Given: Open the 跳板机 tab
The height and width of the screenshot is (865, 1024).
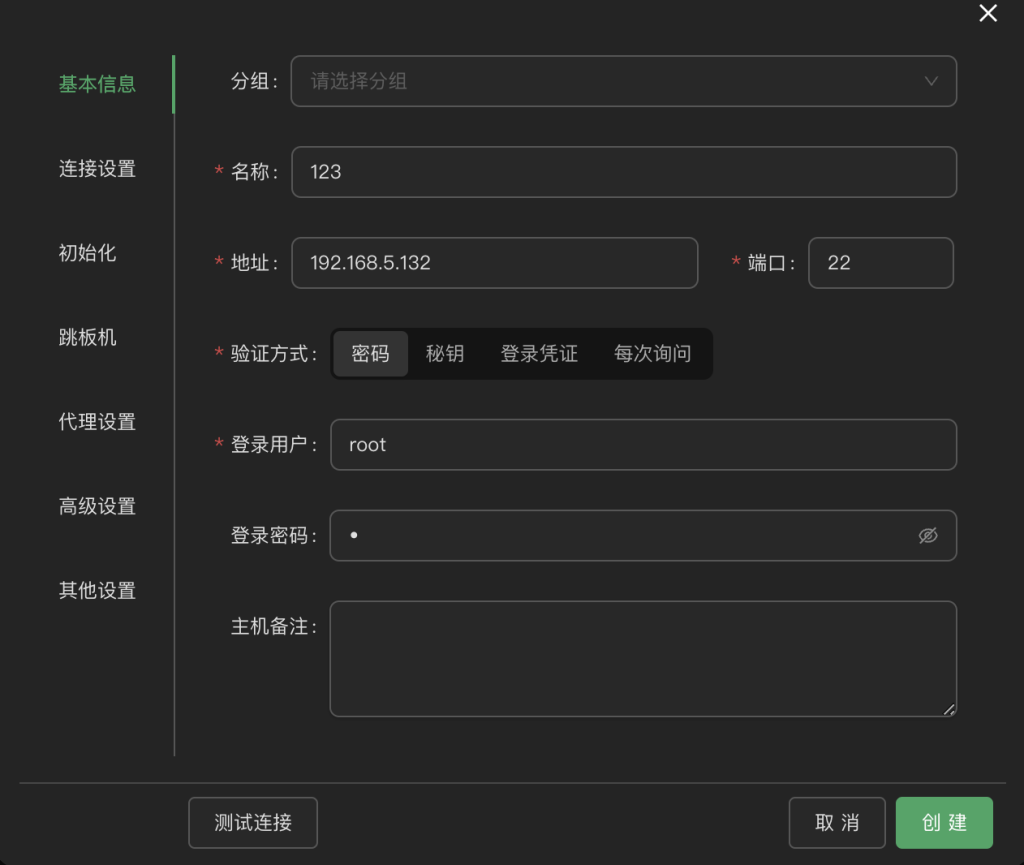Looking at the screenshot, I should pos(88,337).
